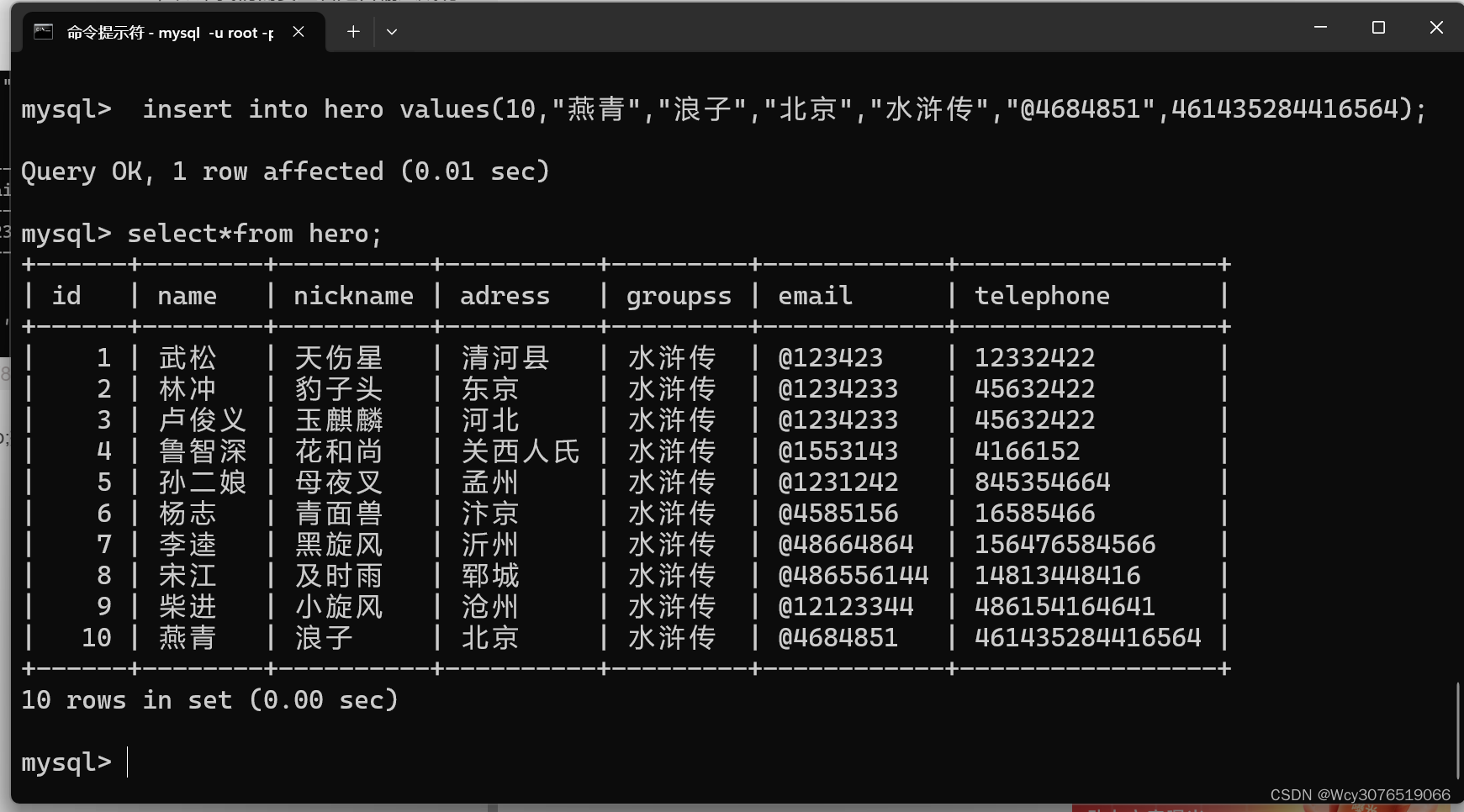Click the name cell '李逵'
This screenshot has width=1464, height=812.
click(188, 545)
